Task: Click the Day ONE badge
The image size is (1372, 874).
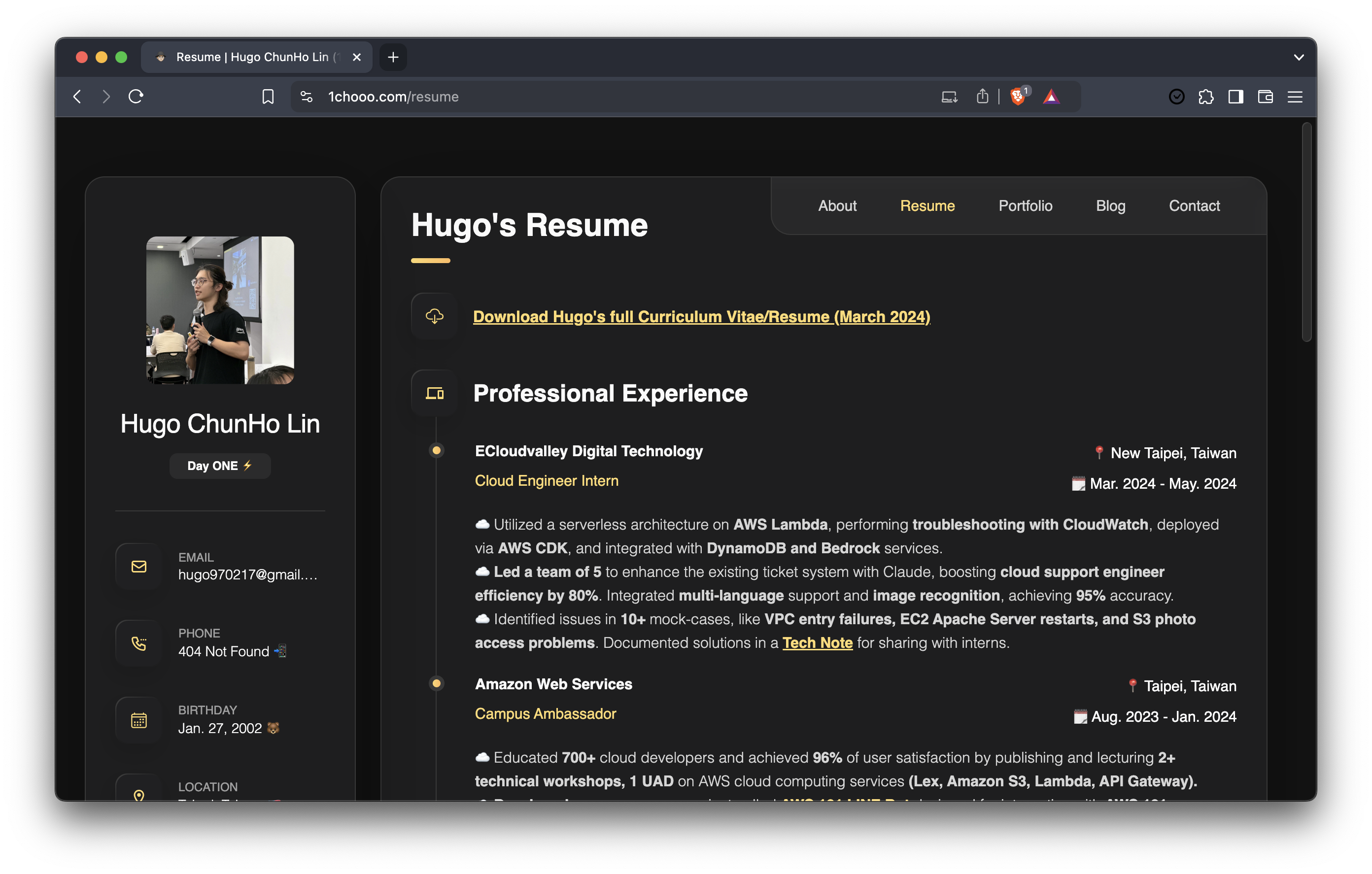Action: [x=220, y=466]
